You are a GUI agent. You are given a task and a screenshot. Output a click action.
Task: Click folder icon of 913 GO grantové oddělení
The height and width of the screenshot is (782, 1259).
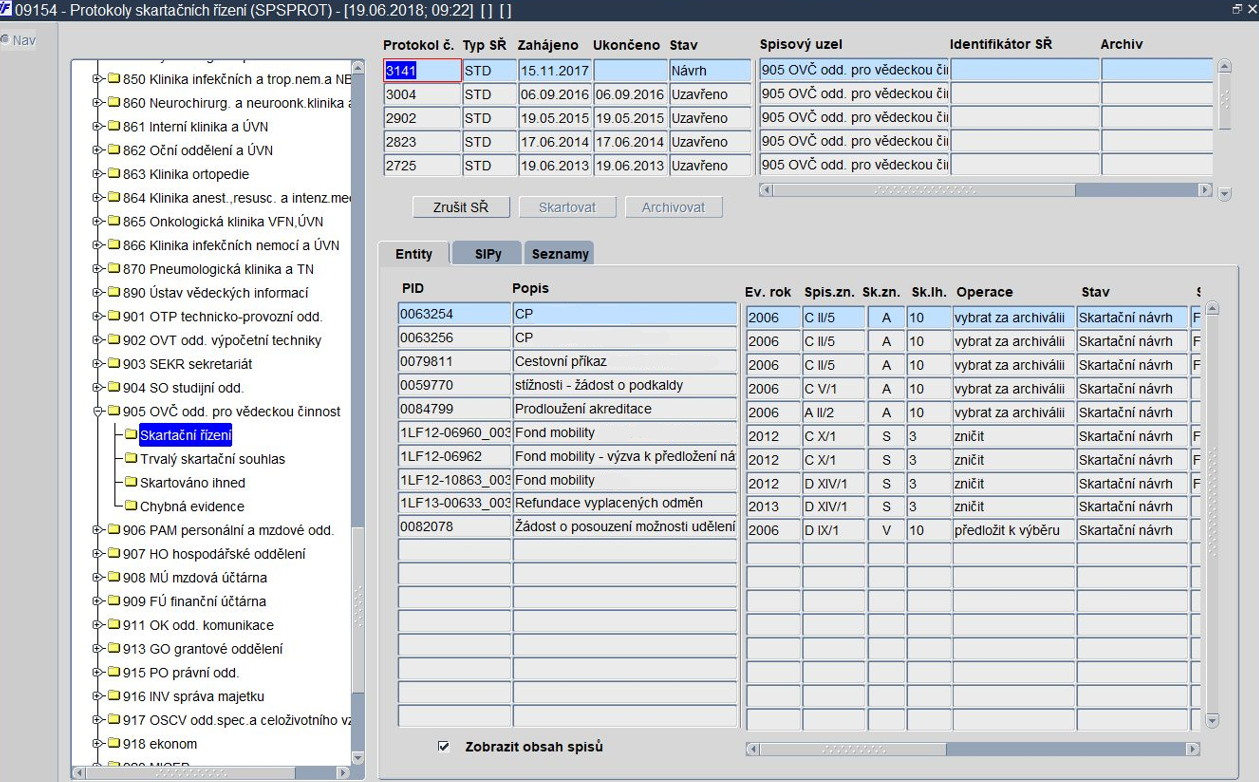coord(114,649)
